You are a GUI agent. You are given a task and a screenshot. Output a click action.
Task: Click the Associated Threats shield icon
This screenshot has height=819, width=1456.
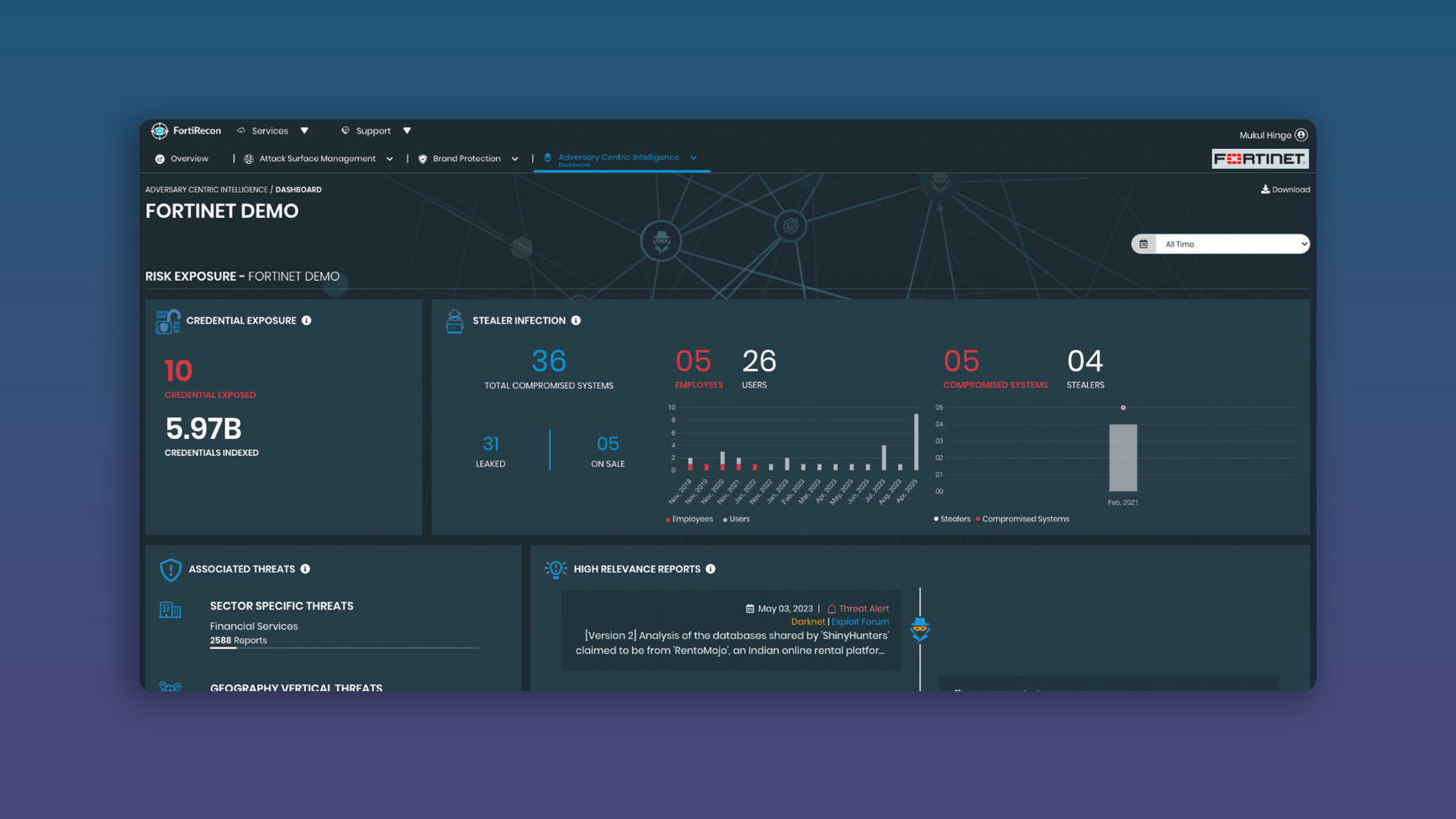(x=171, y=570)
